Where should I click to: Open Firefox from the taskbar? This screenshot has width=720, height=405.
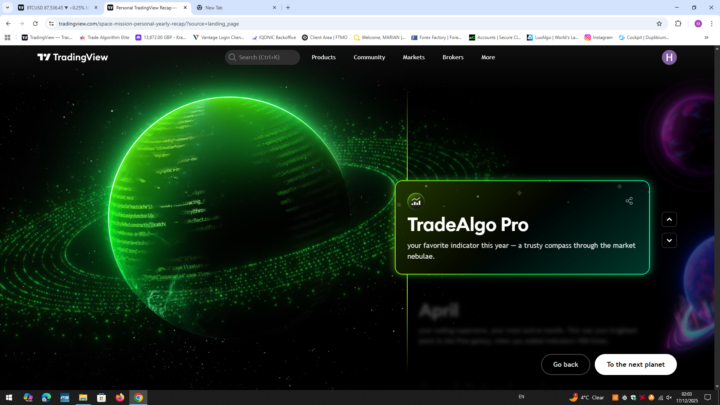pos(120,398)
